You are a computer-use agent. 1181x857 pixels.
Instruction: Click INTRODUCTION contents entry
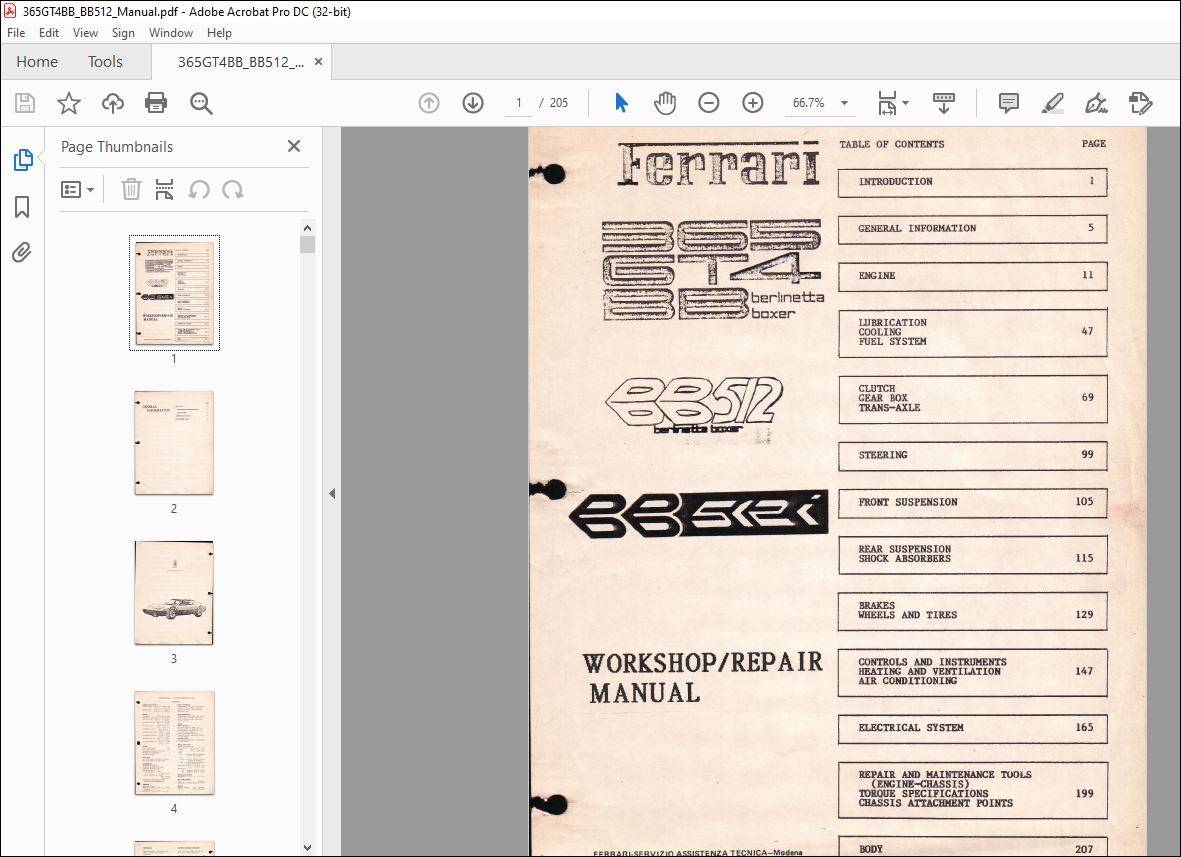972,182
